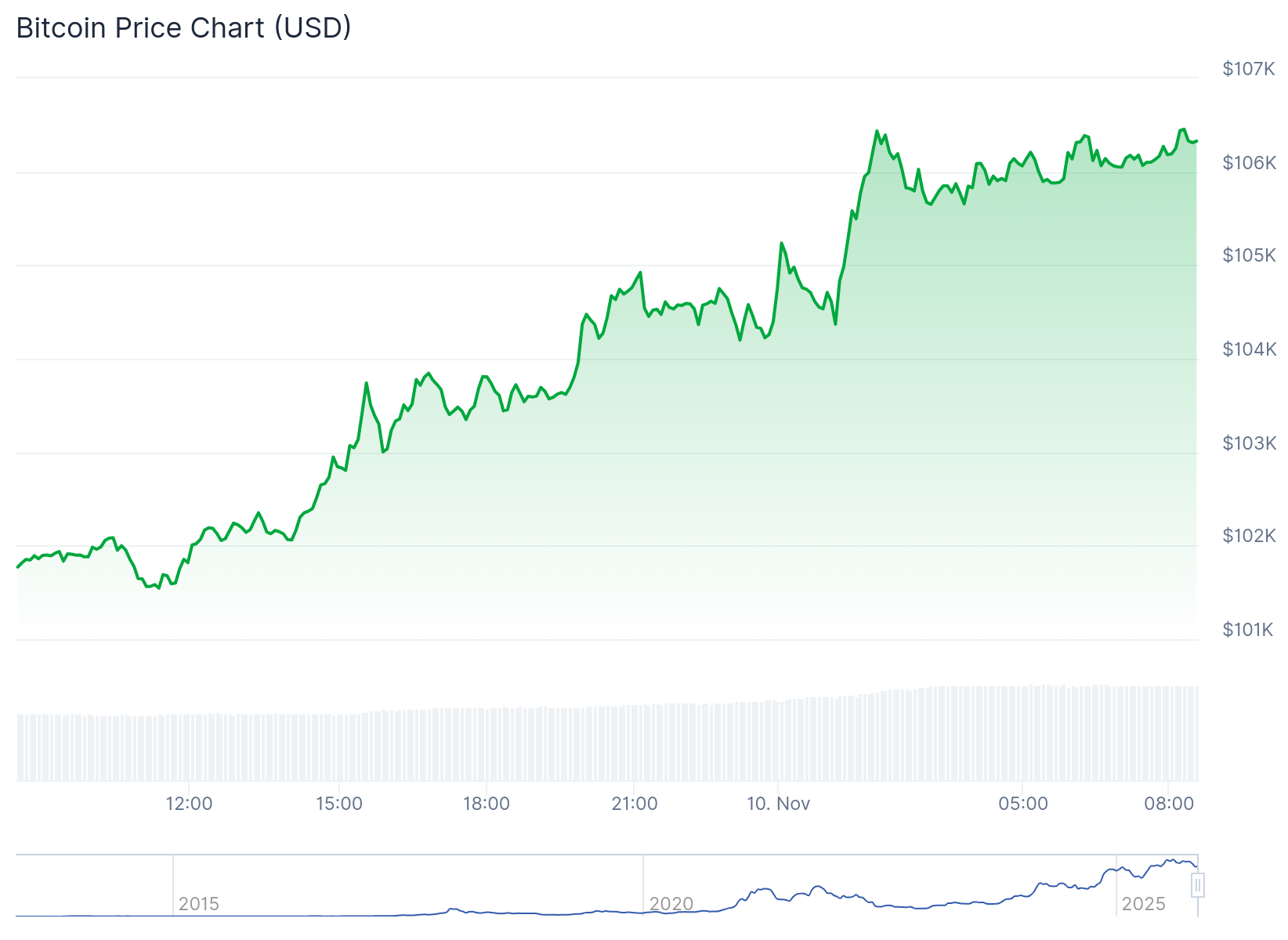1288x940 pixels.
Task: Click the $106K price axis label
Action: [x=1249, y=163]
